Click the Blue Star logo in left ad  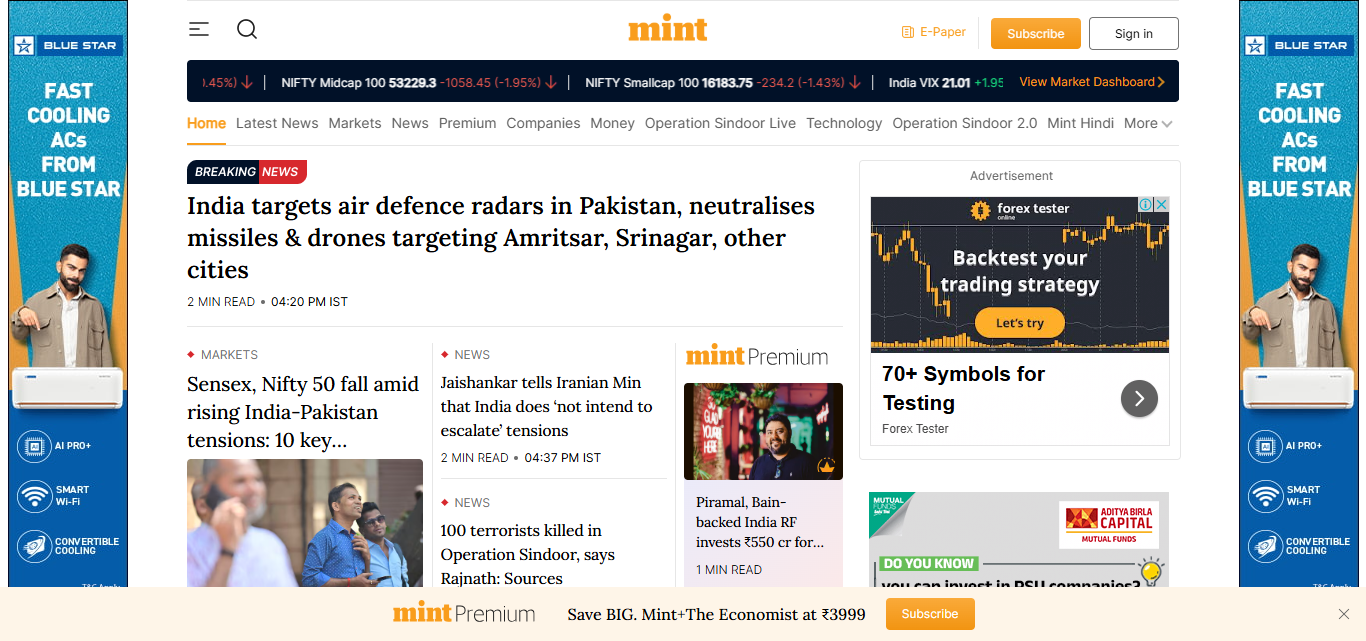[66, 45]
